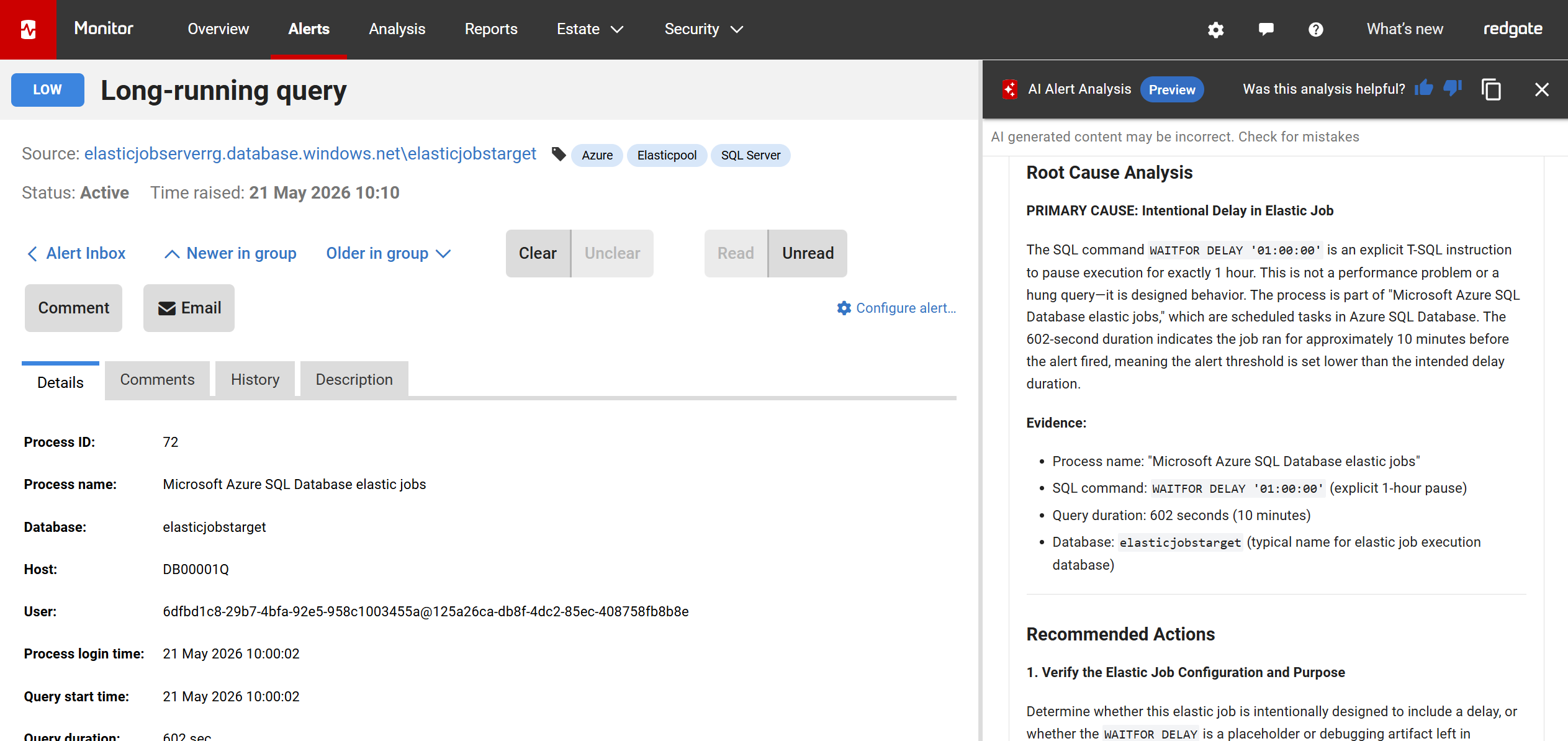This screenshot has height=741, width=1568.
Task: Return to the Alert Inbox
Action: point(76,253)
